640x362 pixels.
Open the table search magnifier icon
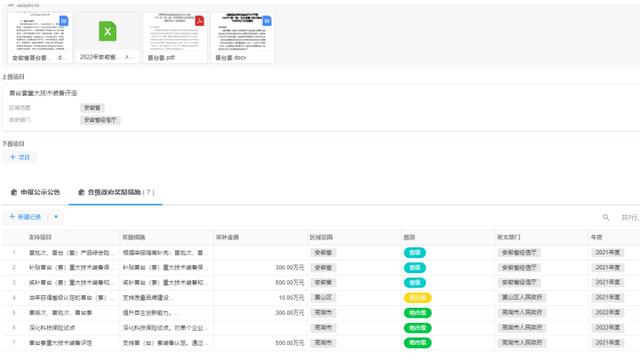coord(606,218)
